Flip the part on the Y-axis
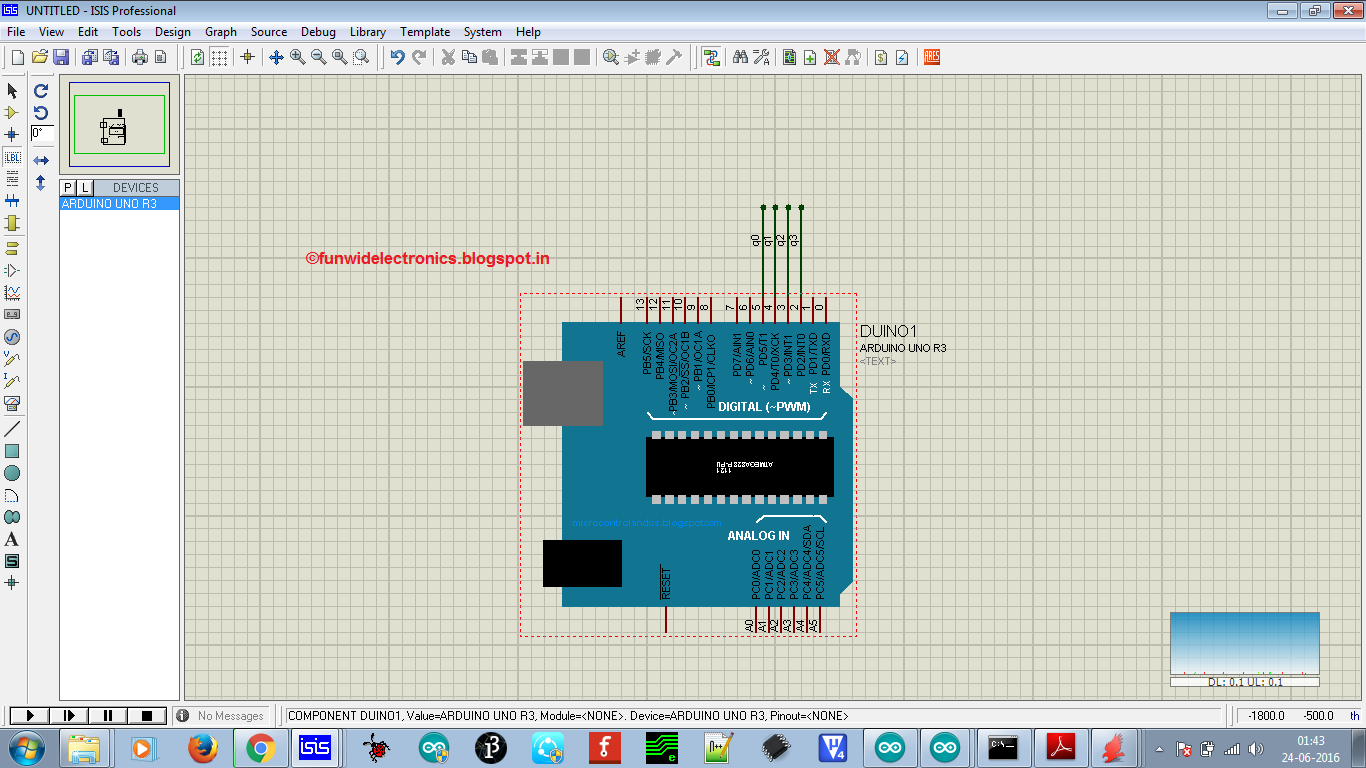Screen dimensions: 1366x768 41,183
